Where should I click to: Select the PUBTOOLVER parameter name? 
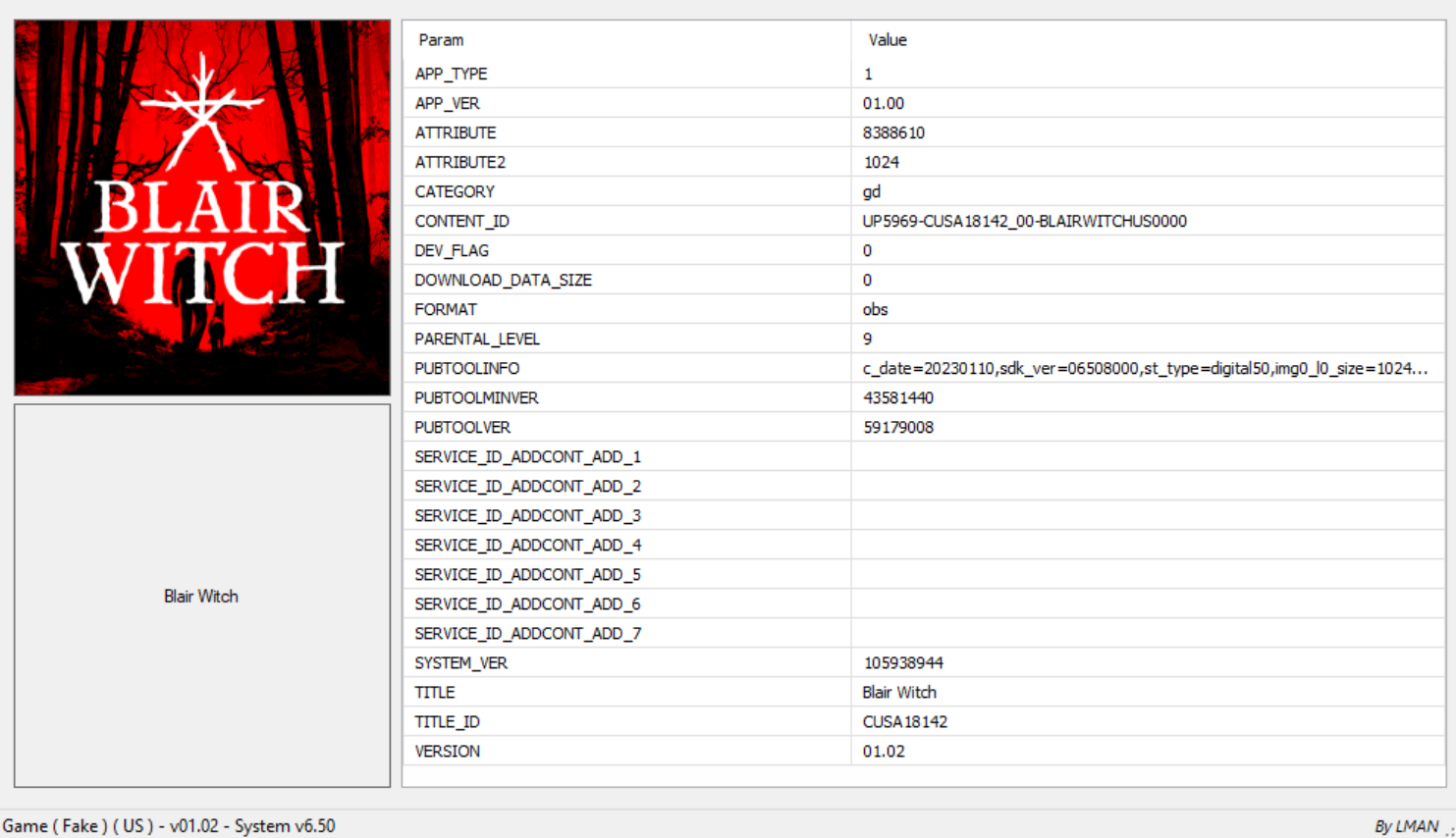click(462, 427)
